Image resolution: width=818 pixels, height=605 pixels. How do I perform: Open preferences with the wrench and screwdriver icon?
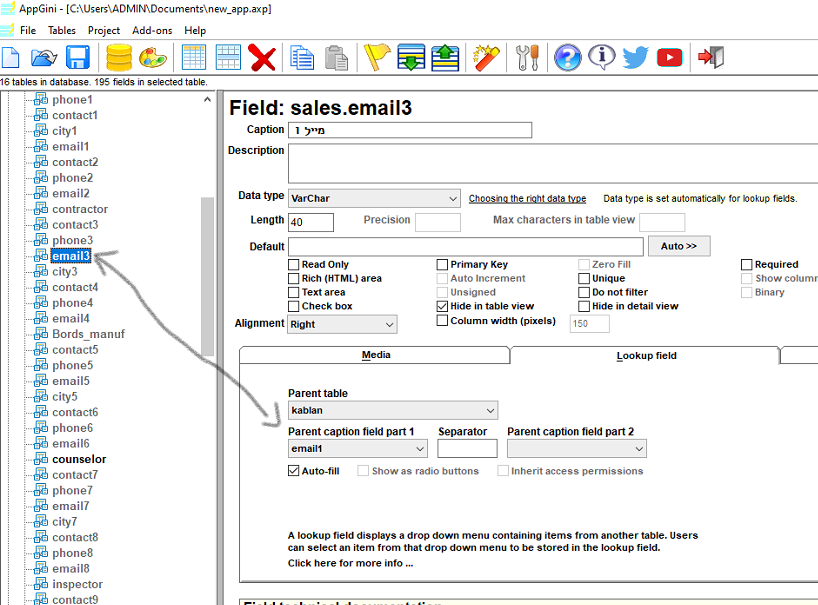[527, 57]
